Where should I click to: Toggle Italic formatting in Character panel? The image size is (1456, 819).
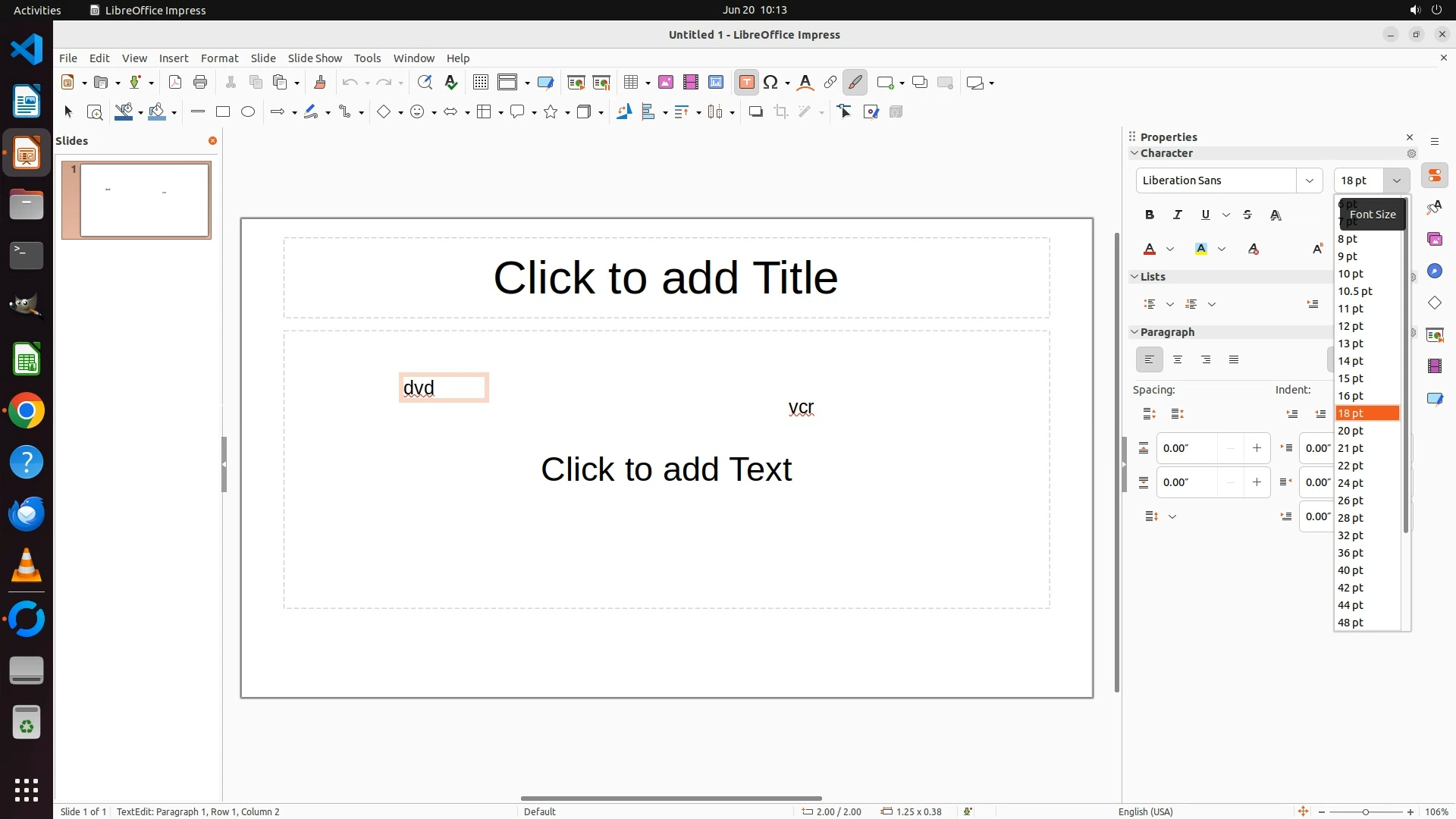pyautogui.click(x=1177, y=215)
